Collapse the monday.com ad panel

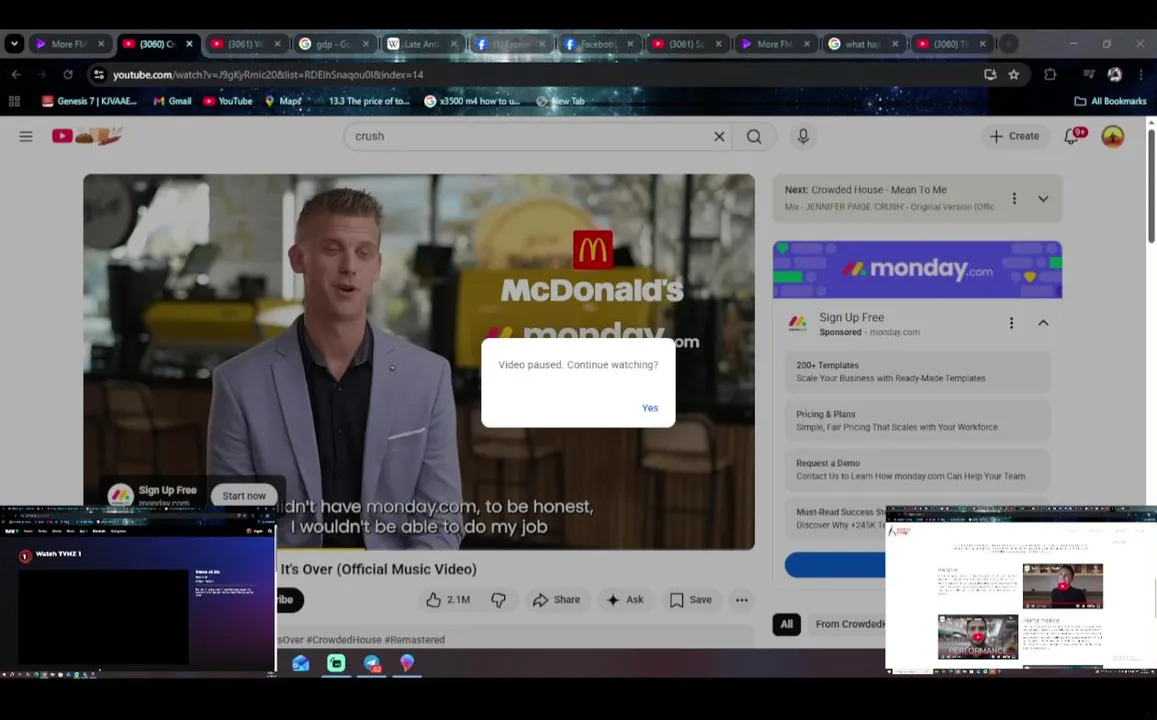click(x=1043, y=323)
